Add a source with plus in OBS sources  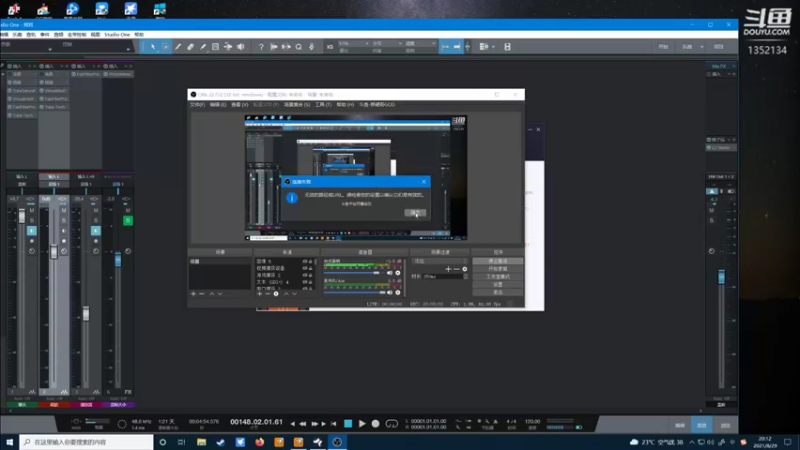[259, 294]
